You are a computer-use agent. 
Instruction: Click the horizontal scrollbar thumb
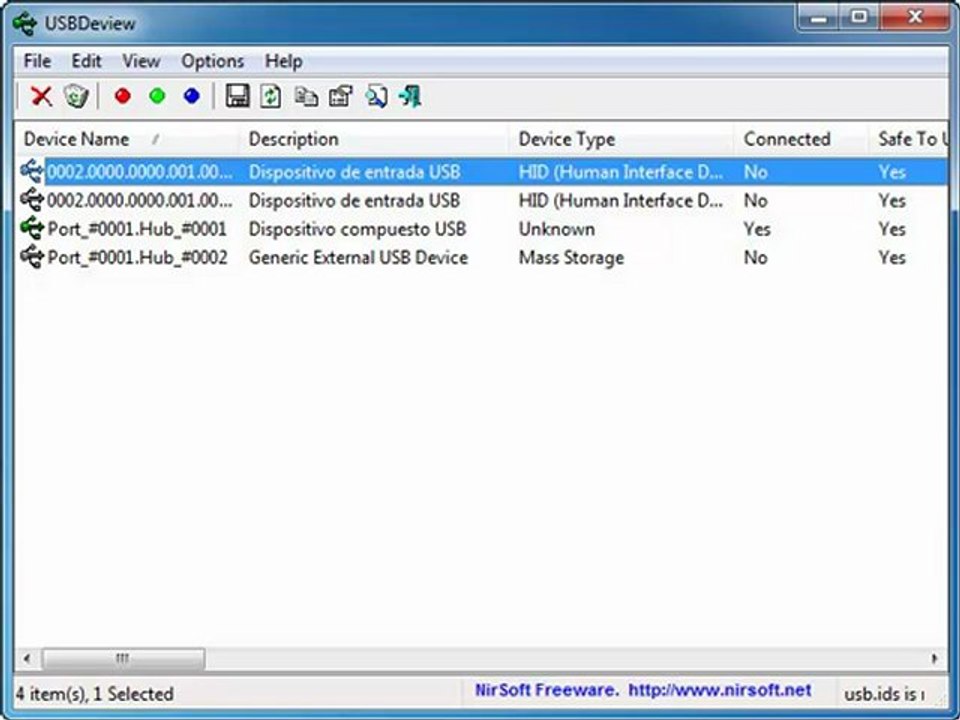point(123,659)
